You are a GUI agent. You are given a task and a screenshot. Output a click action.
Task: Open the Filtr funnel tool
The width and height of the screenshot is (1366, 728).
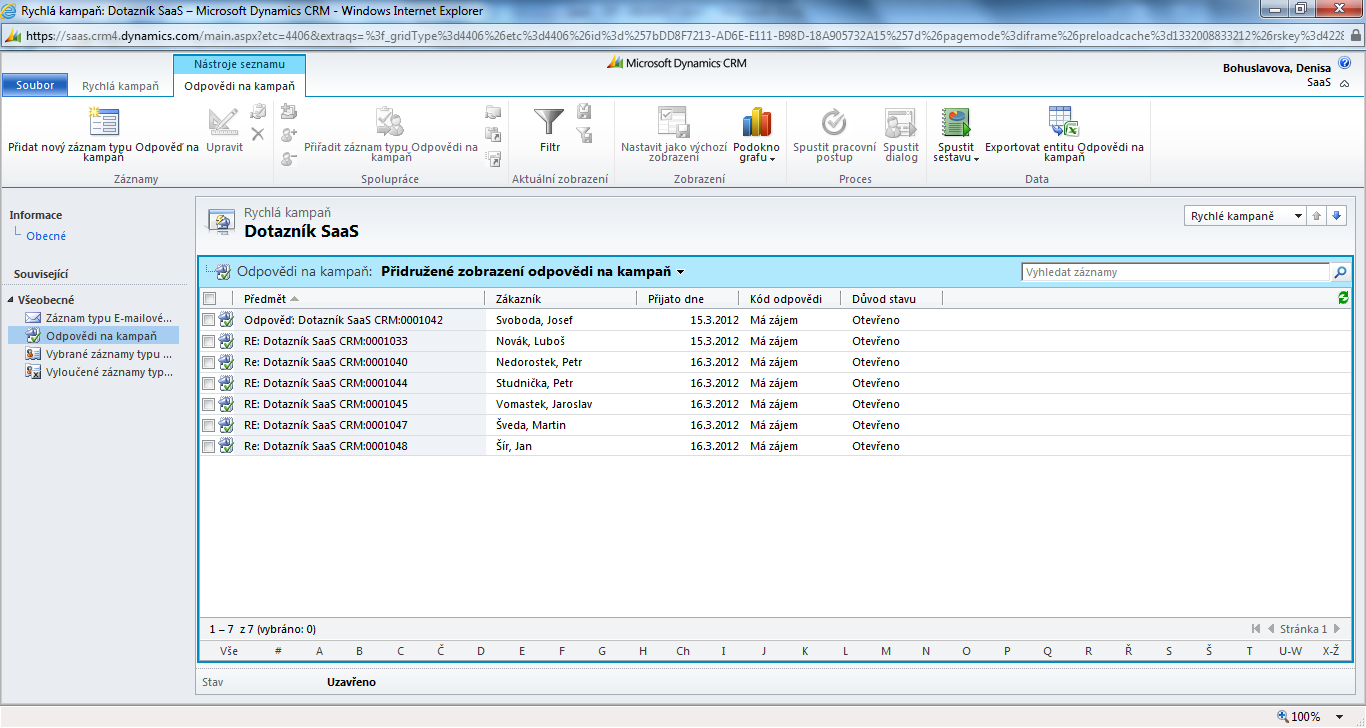pos(549,122)
